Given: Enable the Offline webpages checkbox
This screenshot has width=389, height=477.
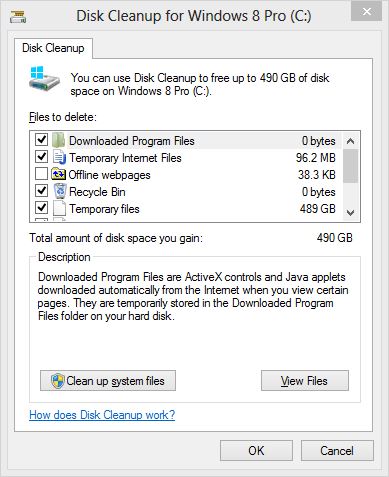Looking at the screenshot, I should (x=41, y=174).
